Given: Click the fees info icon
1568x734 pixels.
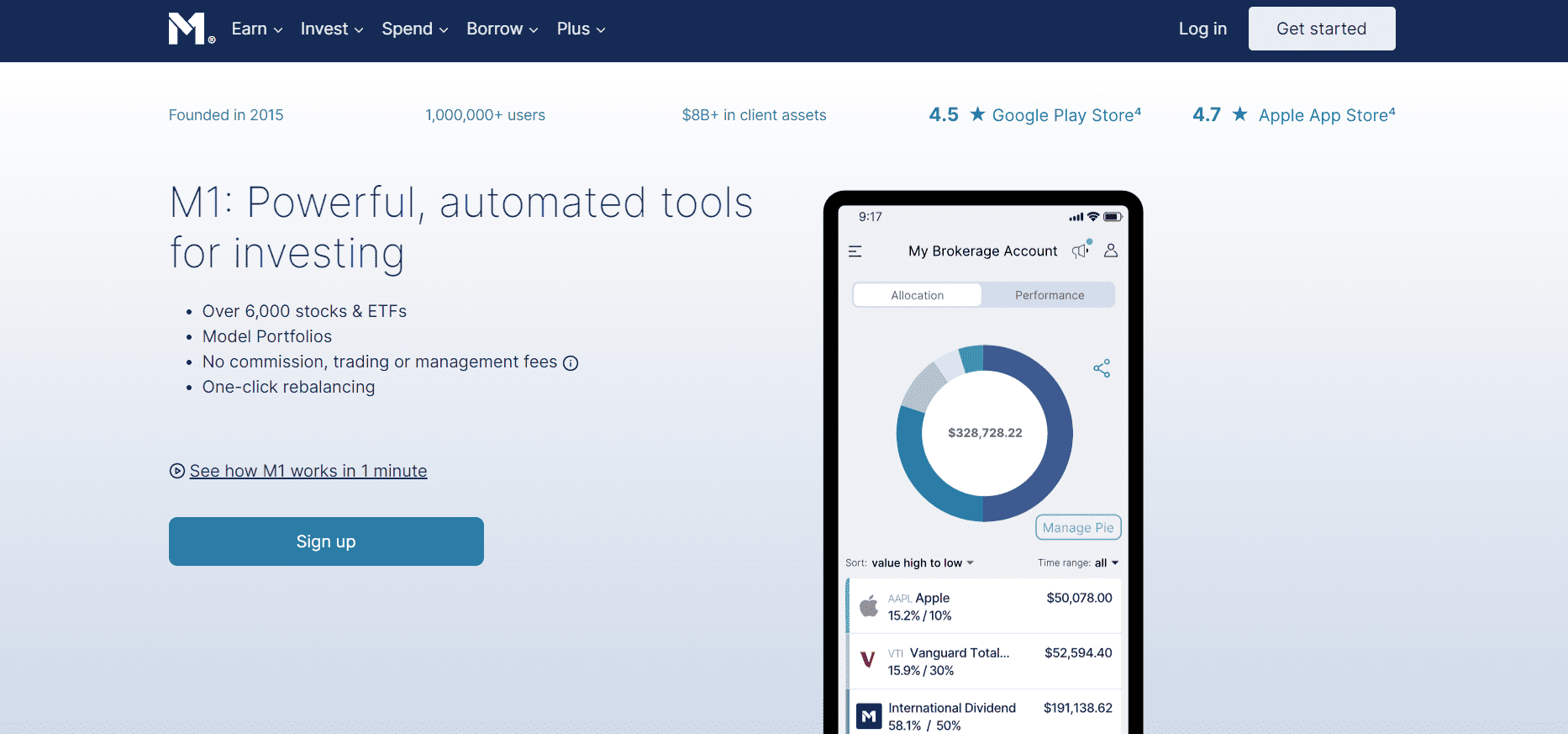Looking at the screenshot, I should 571,363.
